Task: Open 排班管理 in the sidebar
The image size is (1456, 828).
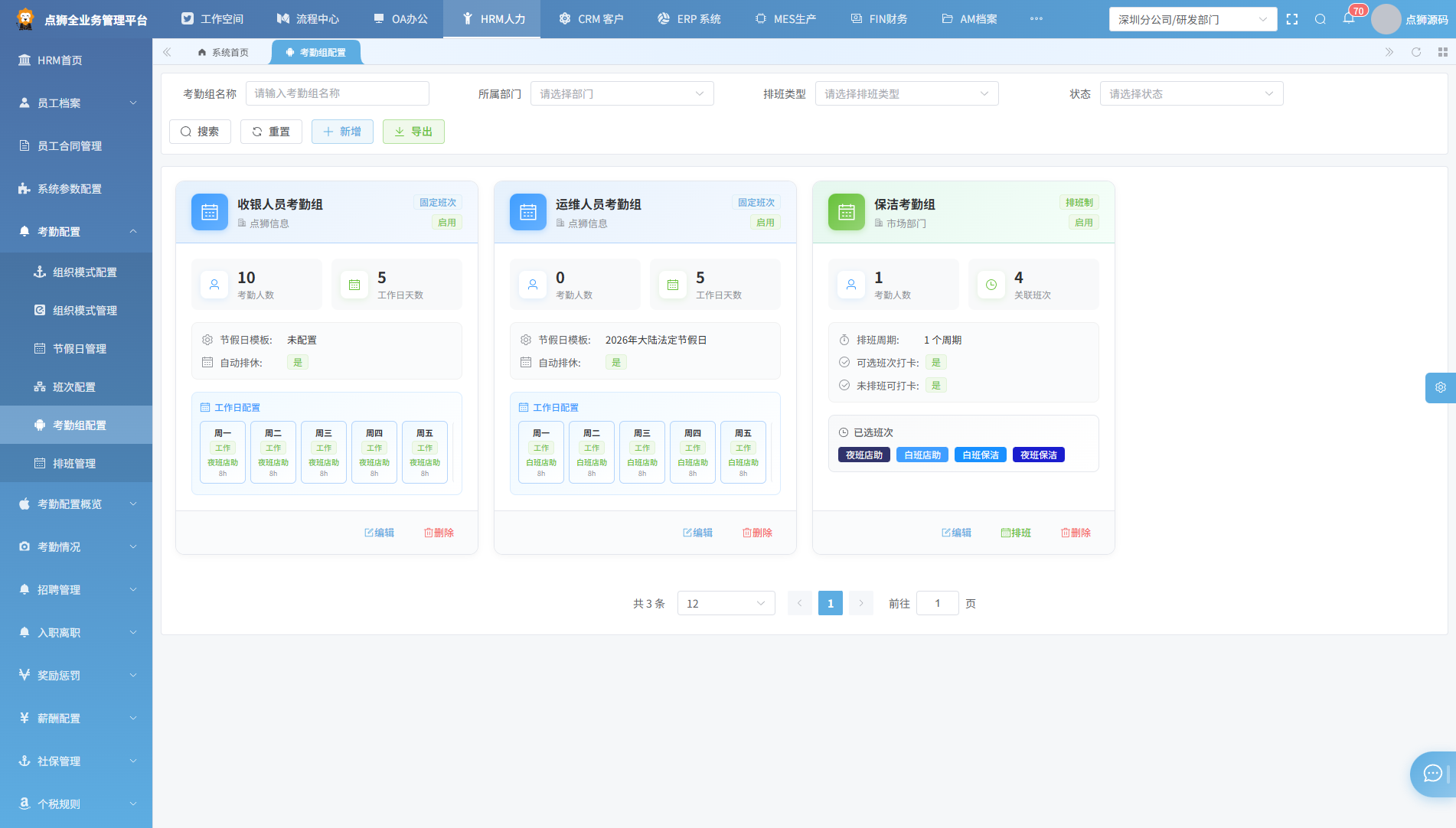Action: (x=76, y=463)
